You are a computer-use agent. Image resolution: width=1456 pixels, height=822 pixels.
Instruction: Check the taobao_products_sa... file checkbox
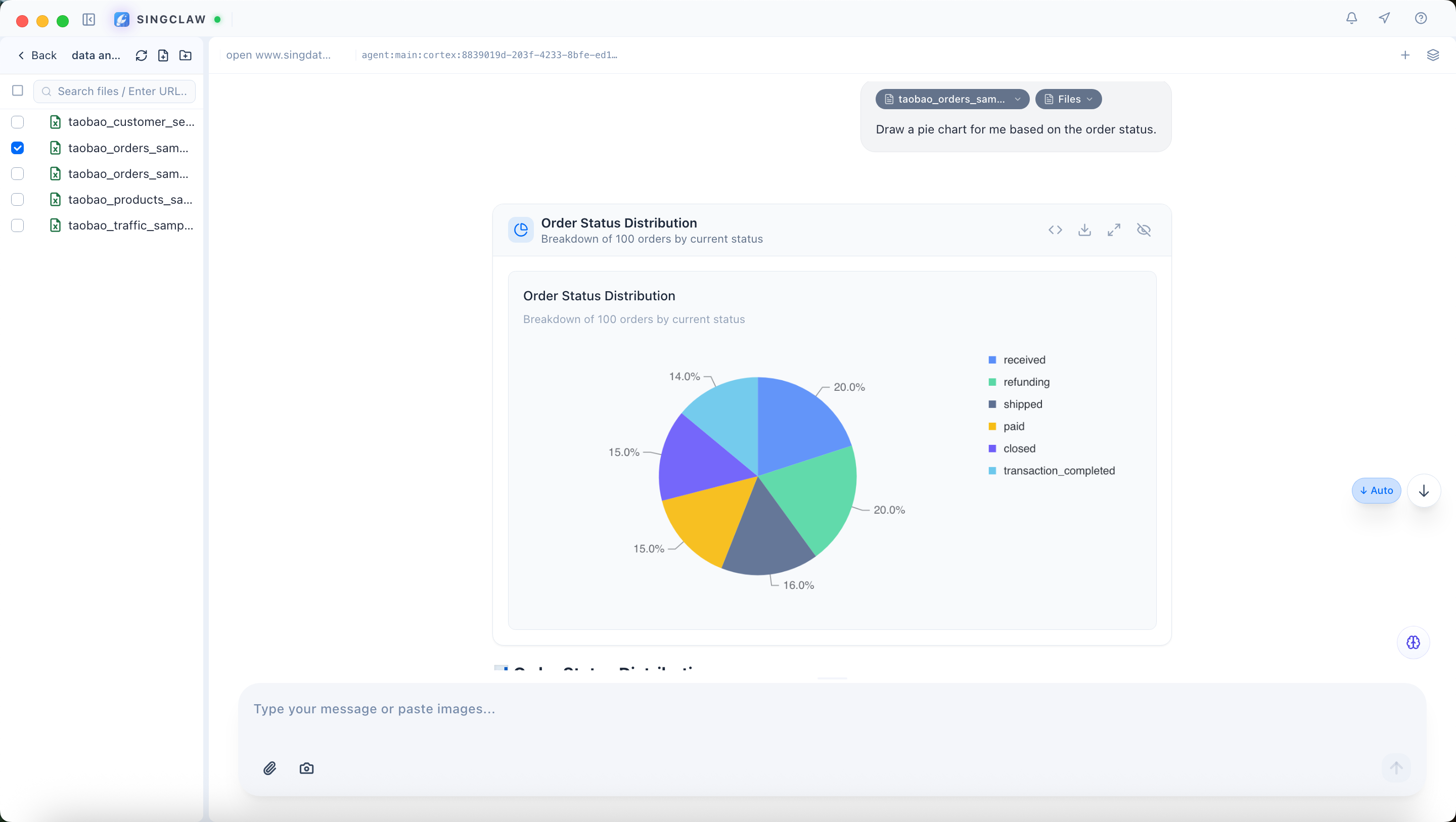18,200
